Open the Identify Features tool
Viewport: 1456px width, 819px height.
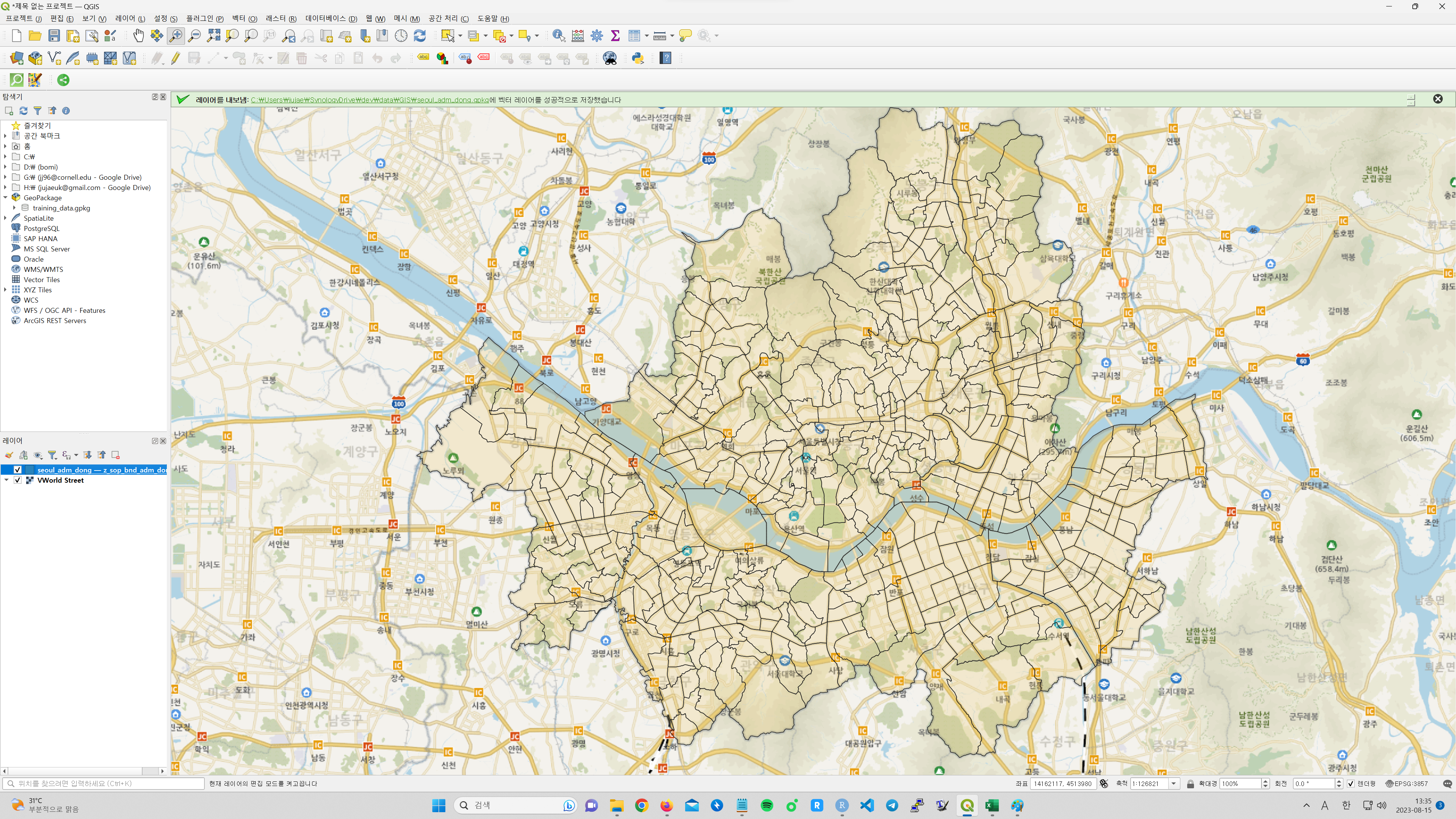[559, 36]
